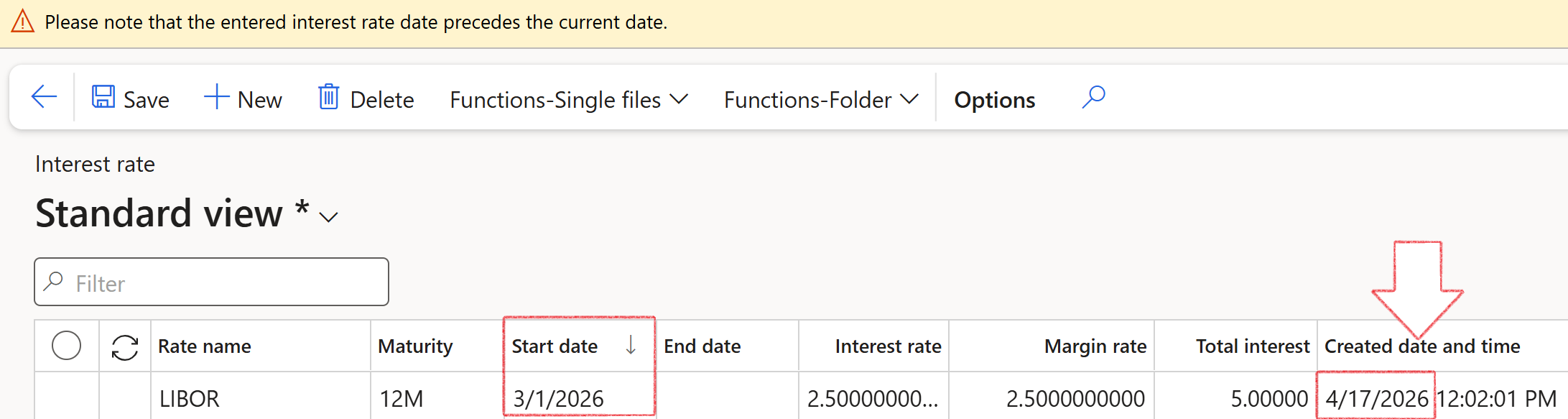Screen dimensions: 1568x419
Task: Click the Start date sort arrow
Action: [631, 346]
